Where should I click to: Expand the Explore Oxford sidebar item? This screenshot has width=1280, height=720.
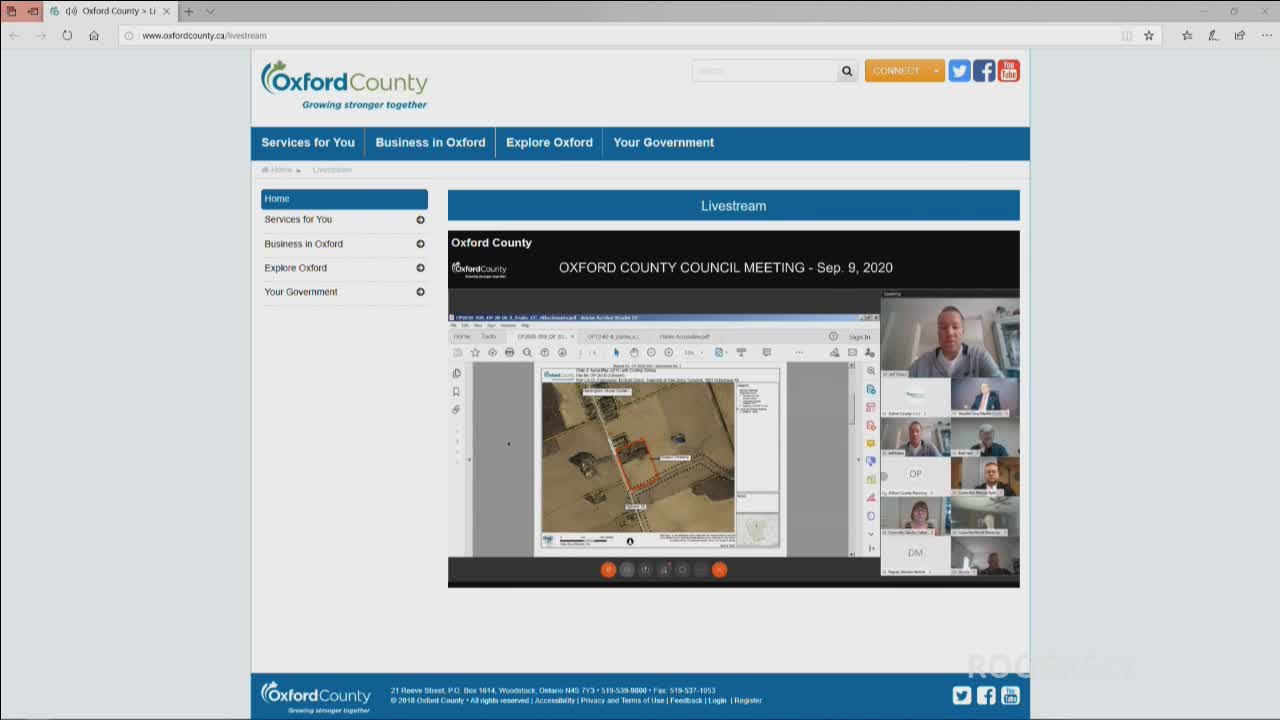click(420, 268)
